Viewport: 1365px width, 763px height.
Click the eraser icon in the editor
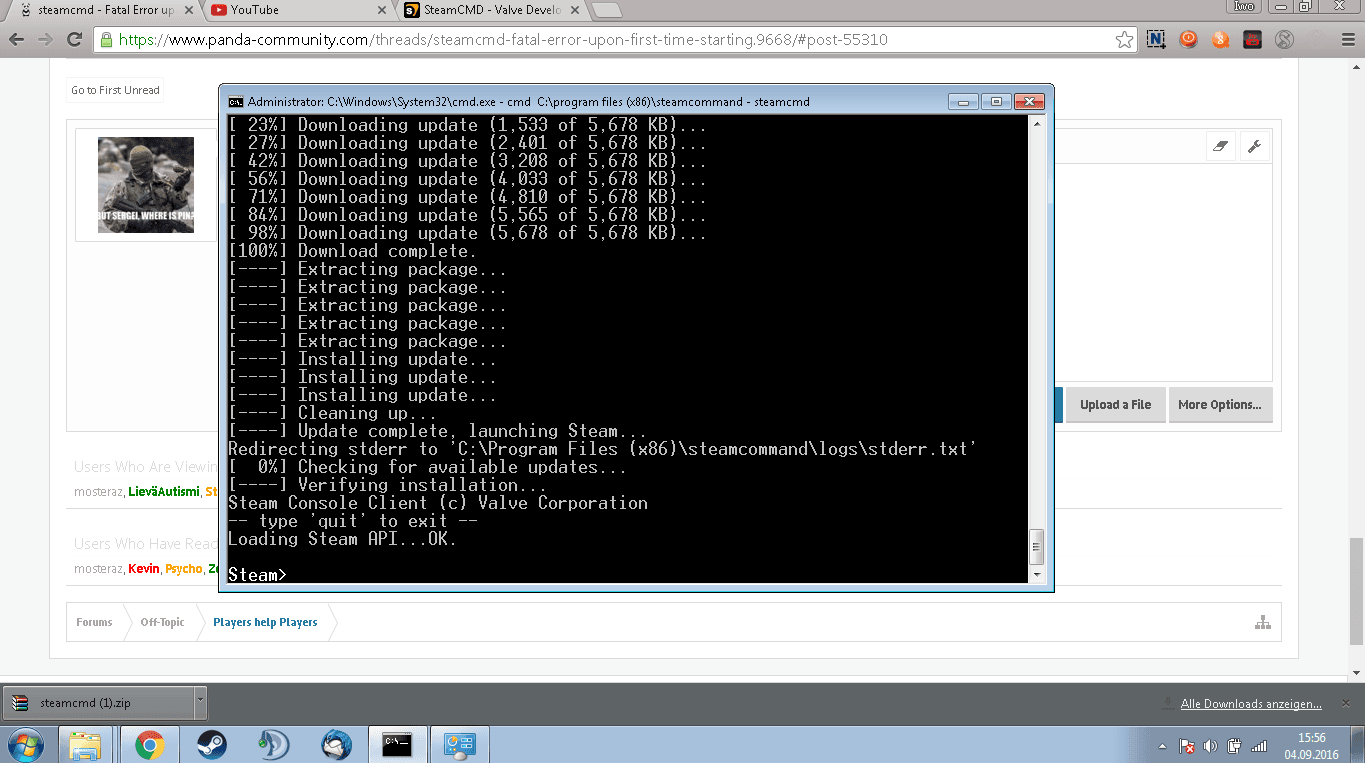(x=1220, y=146)
